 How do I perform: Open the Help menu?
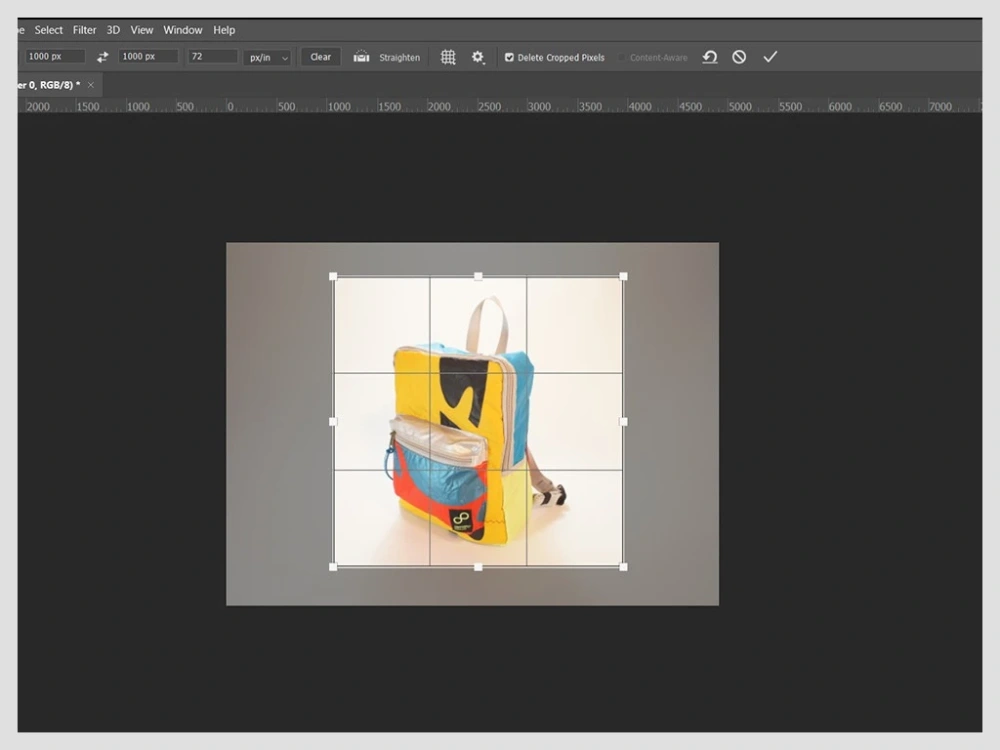pyautogui.click(x=224, y=30)
